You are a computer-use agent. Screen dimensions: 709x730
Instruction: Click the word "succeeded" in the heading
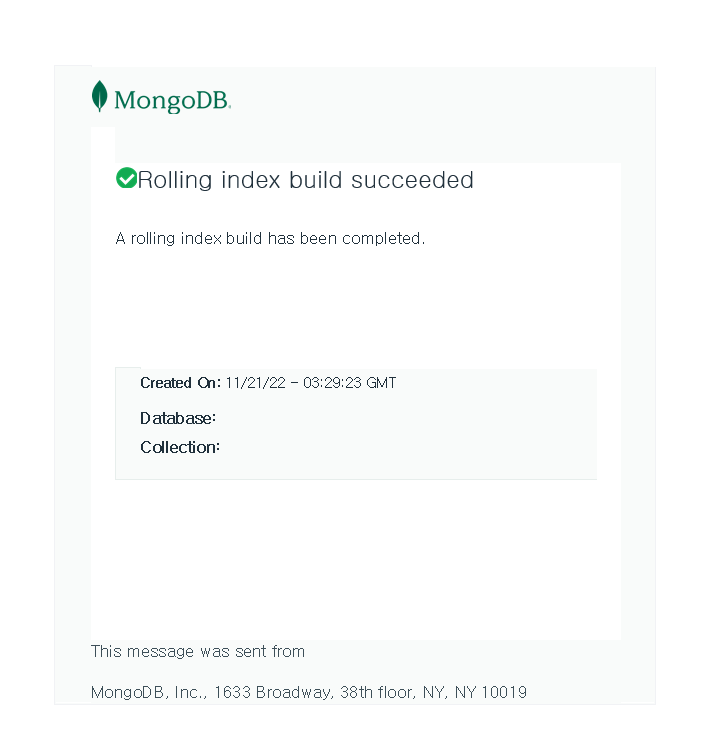[x=412, y=180]
